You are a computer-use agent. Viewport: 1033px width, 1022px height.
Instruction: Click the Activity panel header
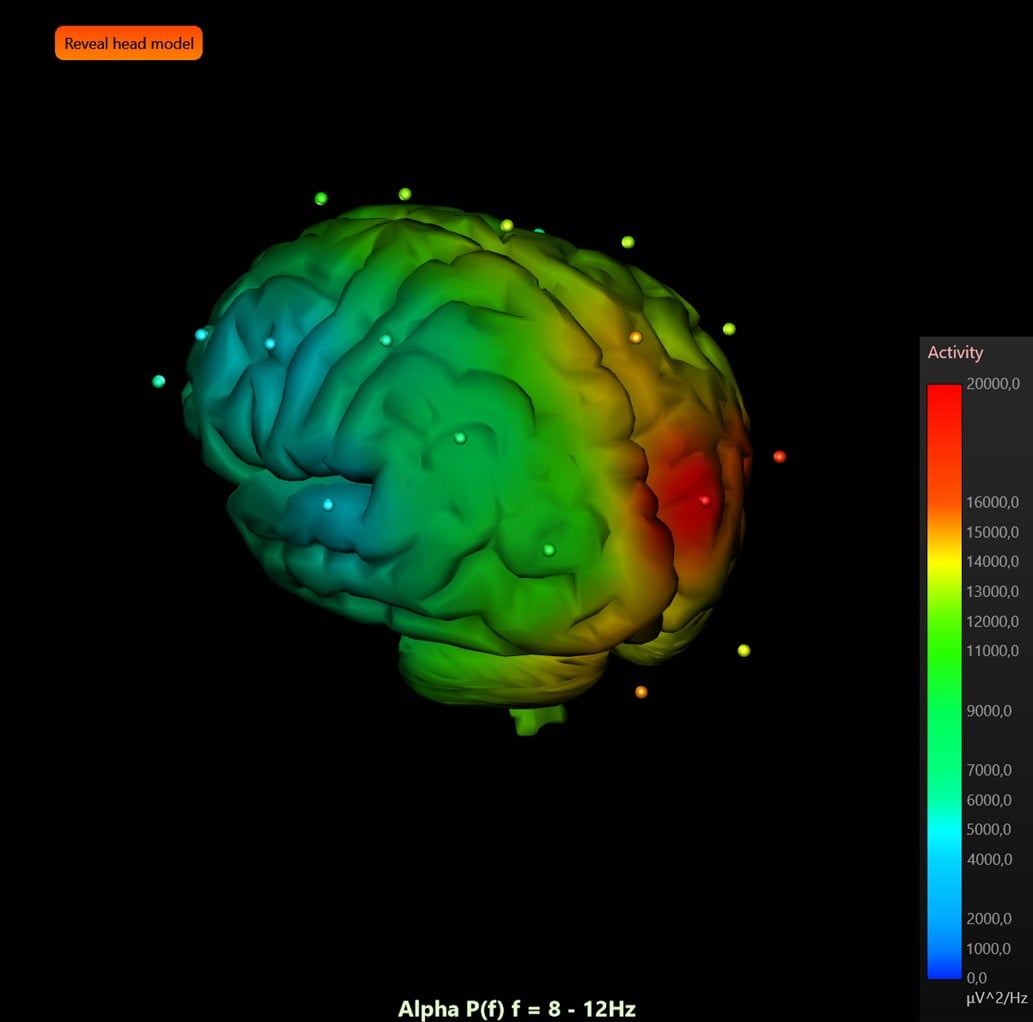[954, 352]
